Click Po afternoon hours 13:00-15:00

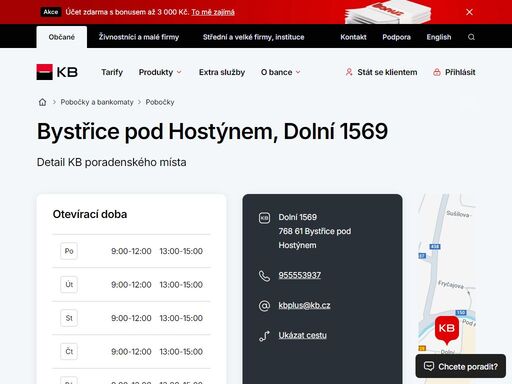click(181, 251)
